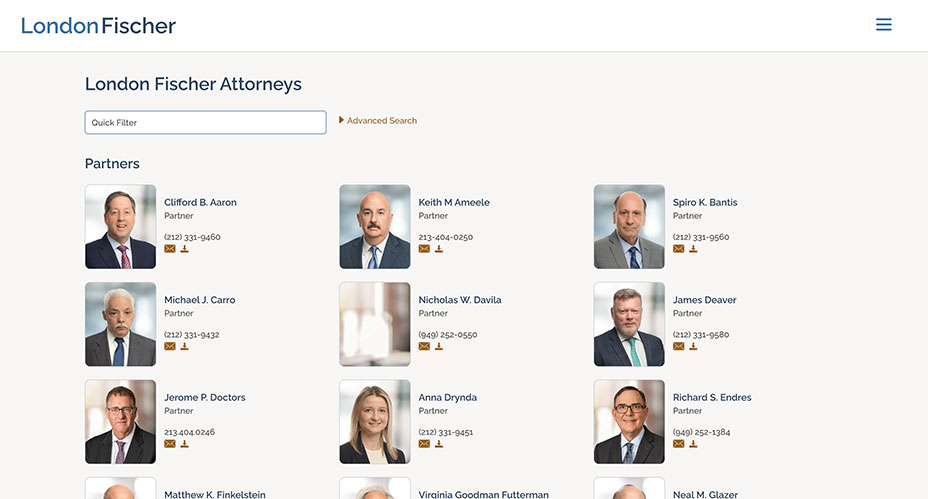The width and height of the screenshot is (928, 499).
Task: Click Keith M Ameele's headshot photo
Action: point(375,227)
